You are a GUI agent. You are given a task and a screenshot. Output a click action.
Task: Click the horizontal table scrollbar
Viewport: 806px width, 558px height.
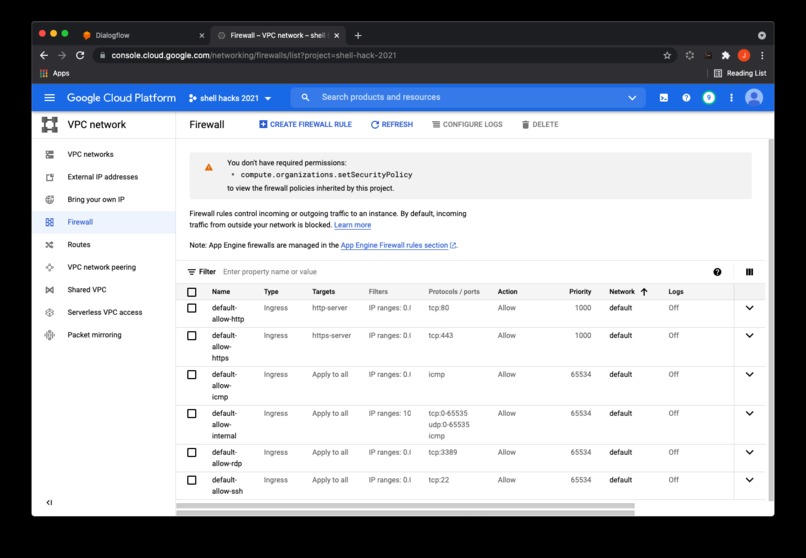pos(405,506)
